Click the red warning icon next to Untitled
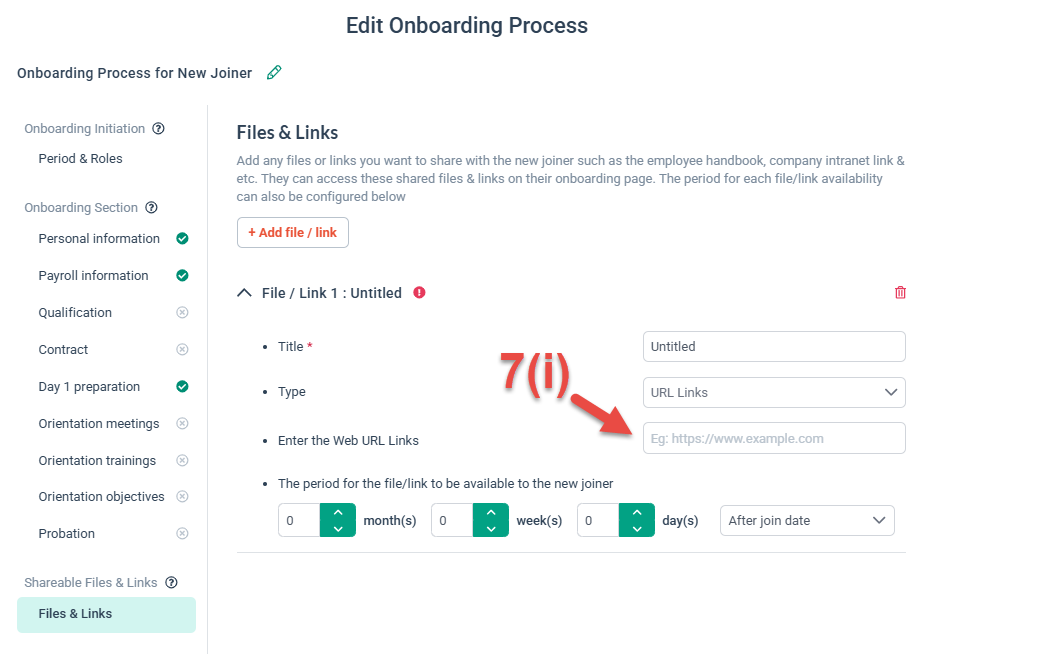The width and height of the screenshot is (1038, 654). [x=419, y=292]
